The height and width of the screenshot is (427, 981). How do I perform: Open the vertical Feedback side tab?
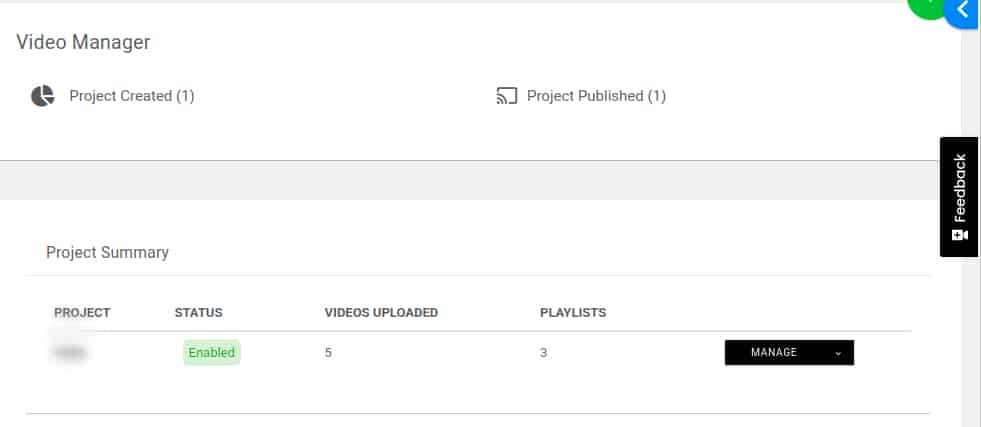point(958,197)
